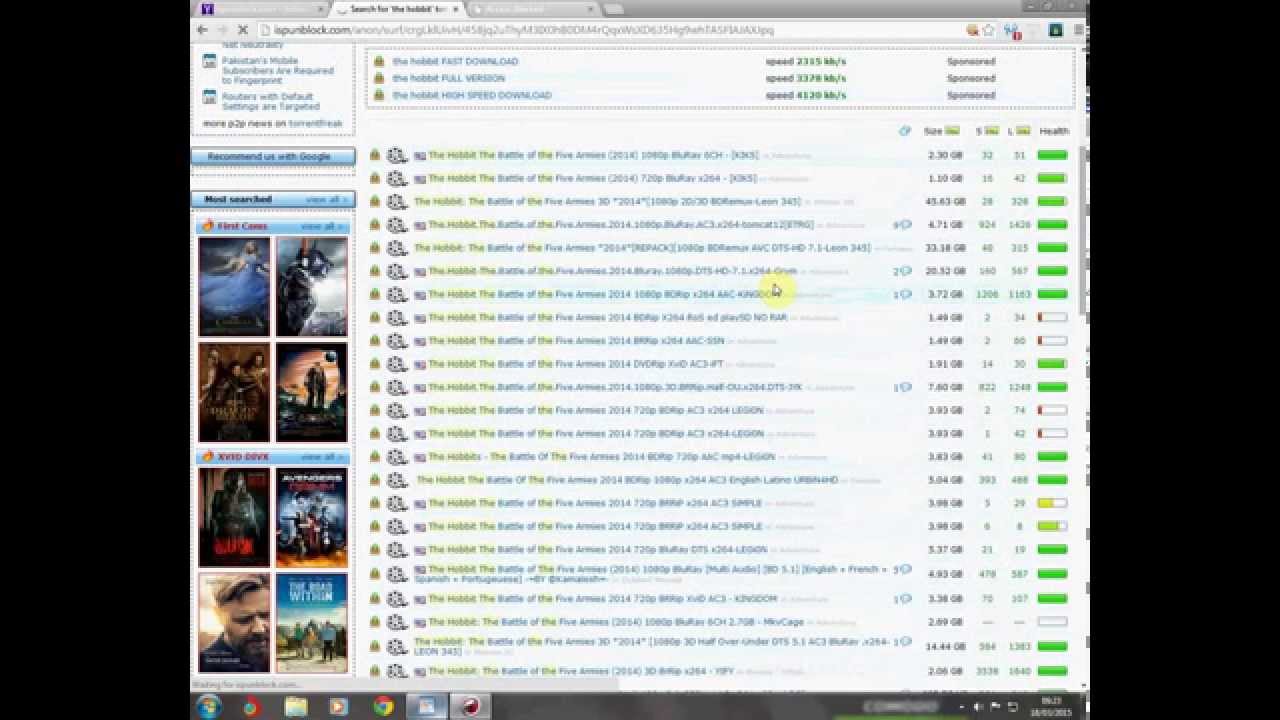This screenshot has width=1280, height=720.
Task: Click health bar of MkvCage 2.69 GB row
Action: click(x=1052, y=622)
